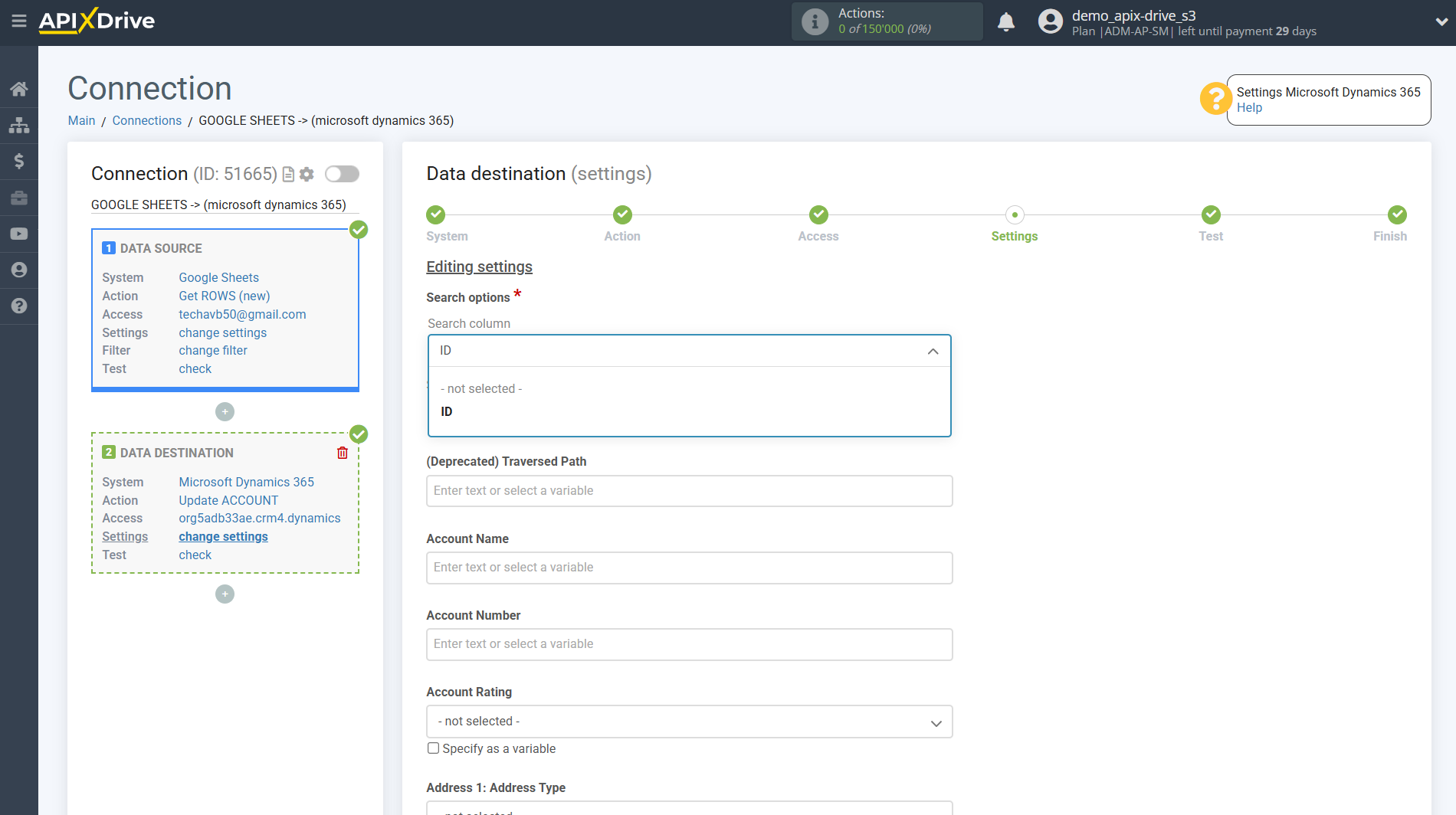1456x815 pixels.
Task: Click the data destination check link
Action: pos(195,555)
